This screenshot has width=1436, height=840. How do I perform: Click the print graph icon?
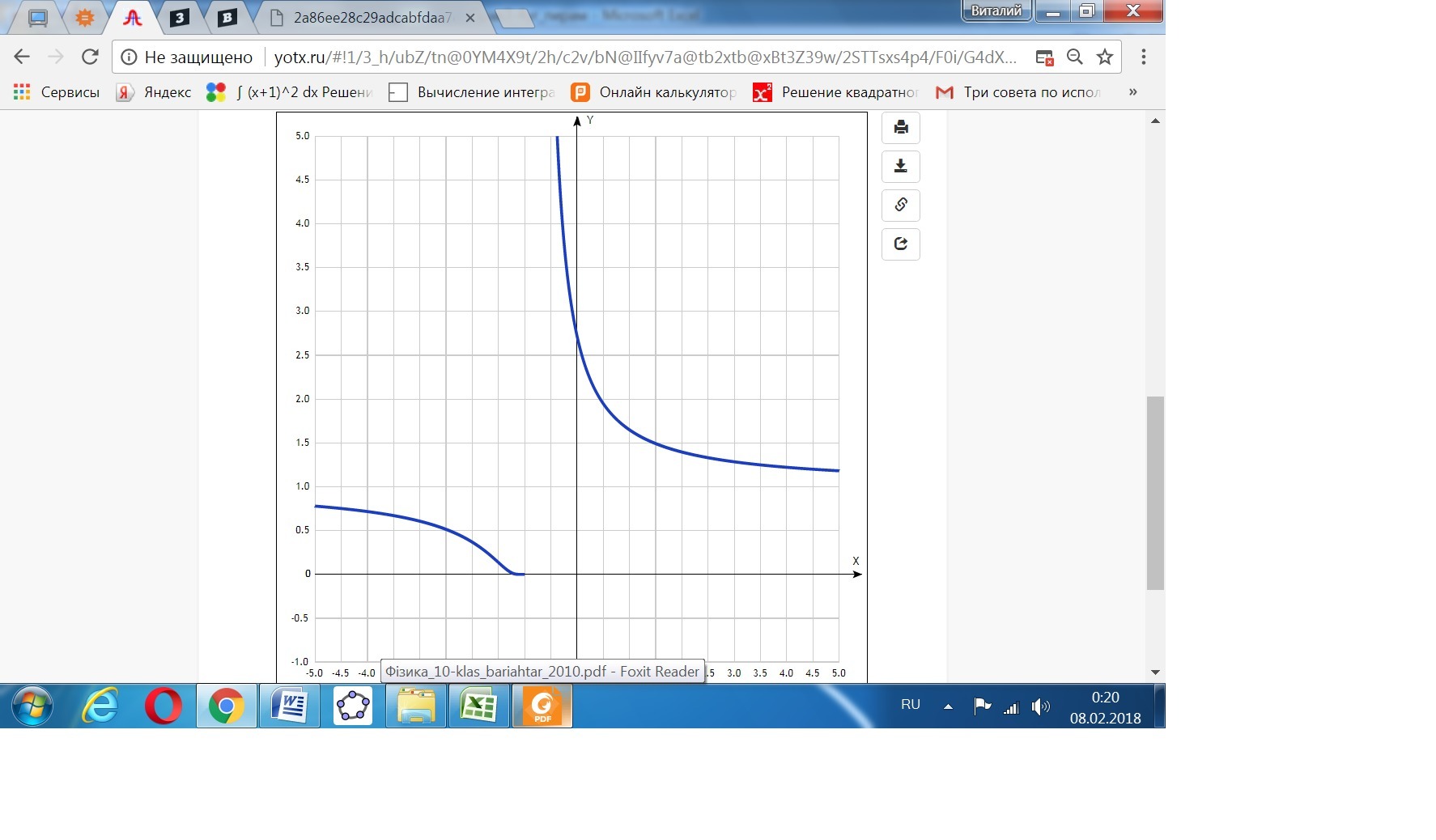click(x=900, y=128)
